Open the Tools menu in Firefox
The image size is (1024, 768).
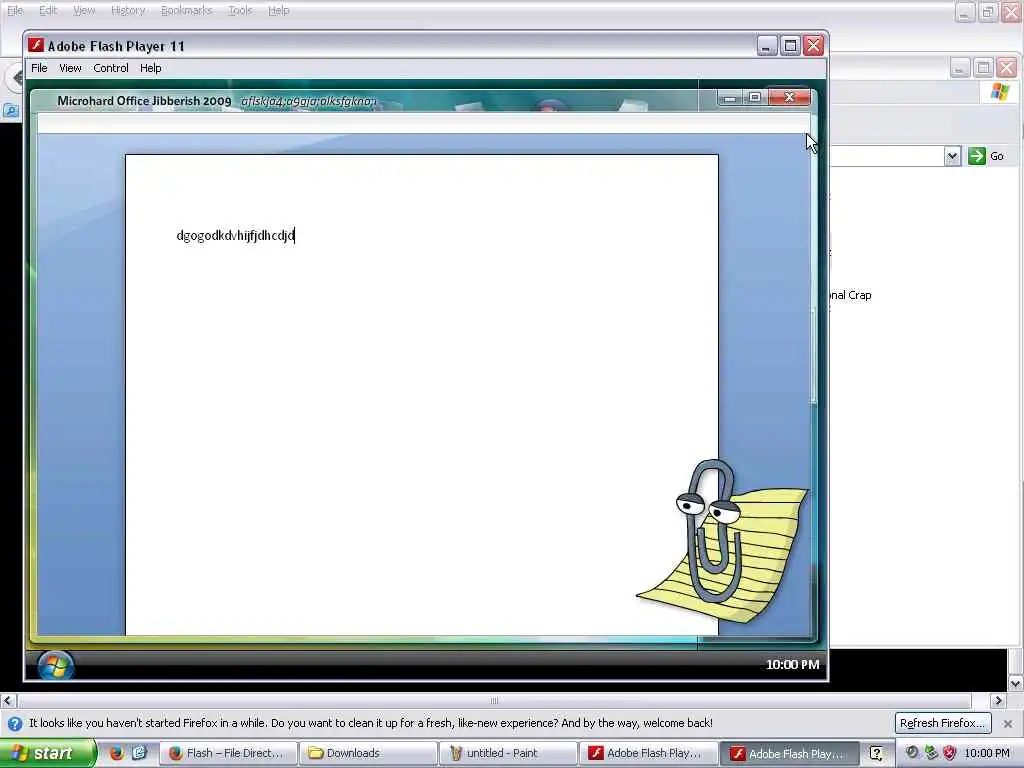(240, 10)
